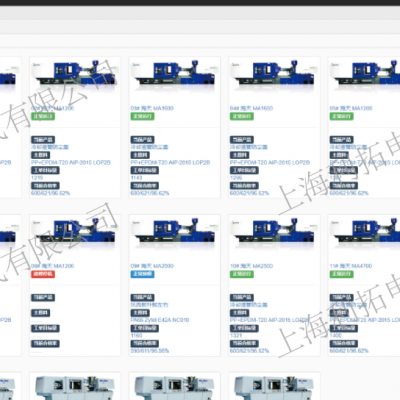Image resolution: width=400 pixels, height=400 pixels.
Task: Click the 工单目标量 label on 09# card
Action: click(145, 328)
